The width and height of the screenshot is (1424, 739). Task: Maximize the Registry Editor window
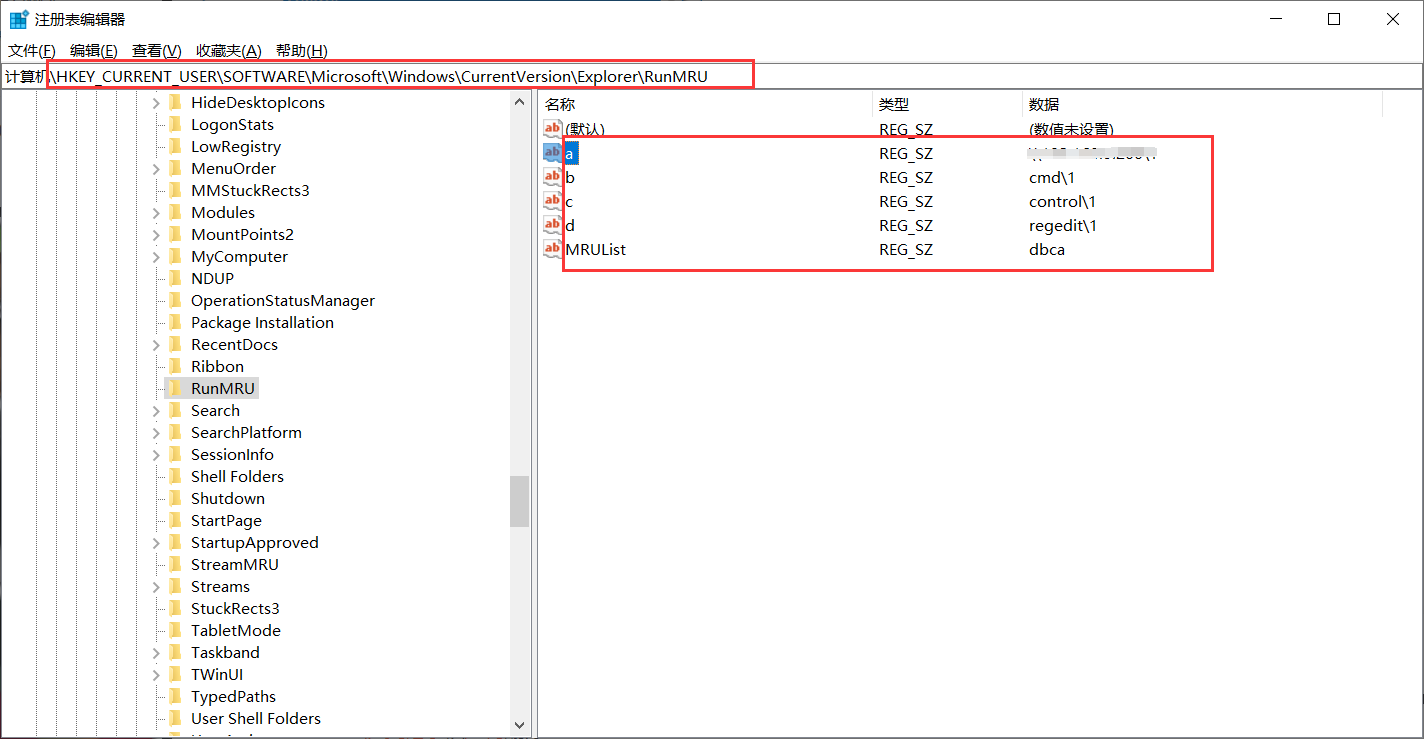(x=1334, y=19)
